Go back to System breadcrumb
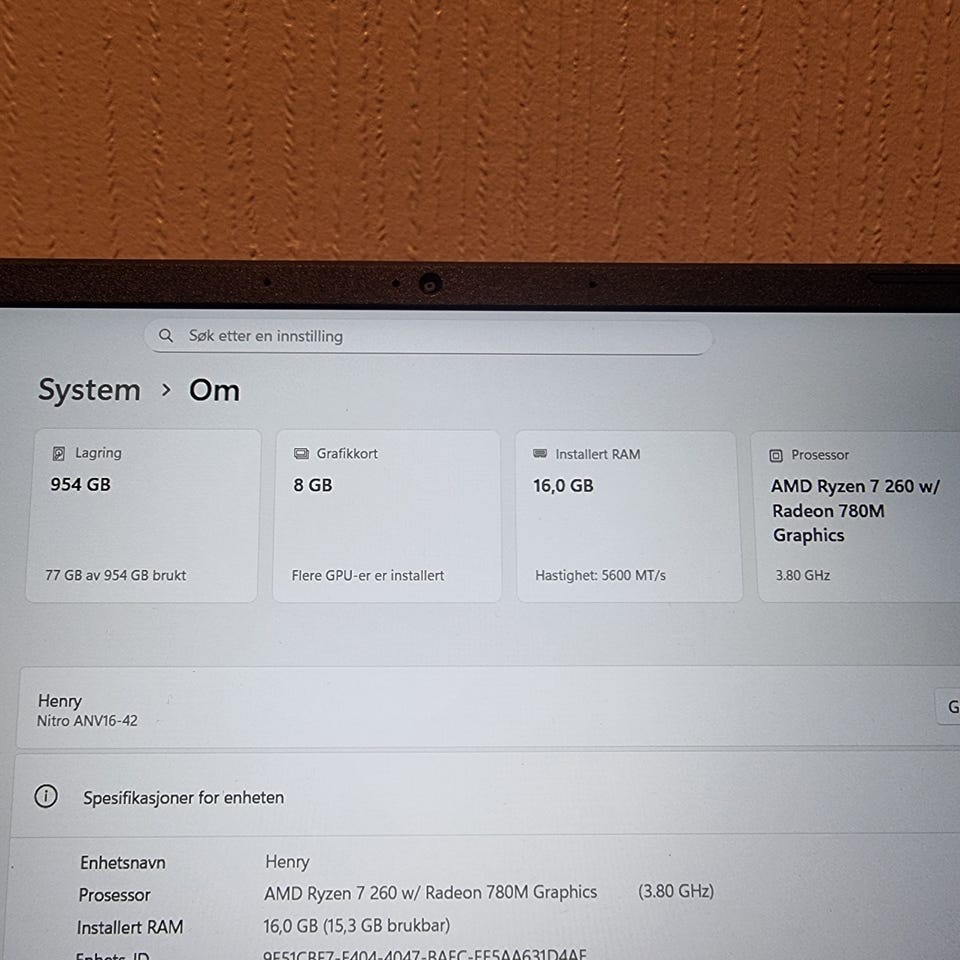Viewport: 960px width, 960px height. (x=89, y=390)
